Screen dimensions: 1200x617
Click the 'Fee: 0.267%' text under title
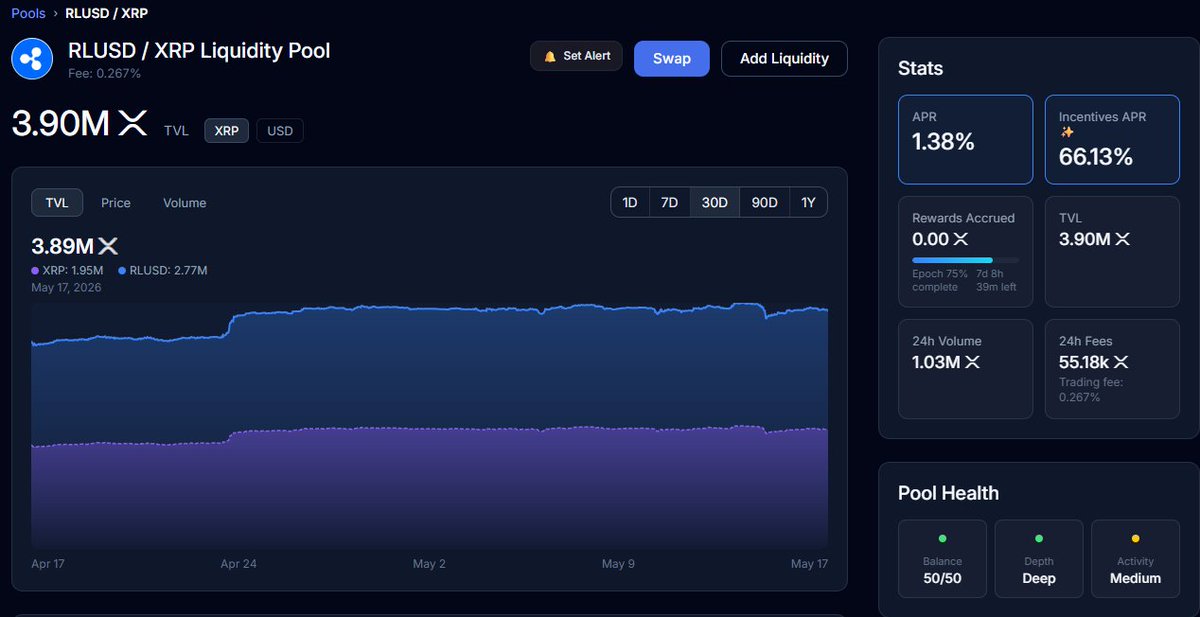coord(104,73)
